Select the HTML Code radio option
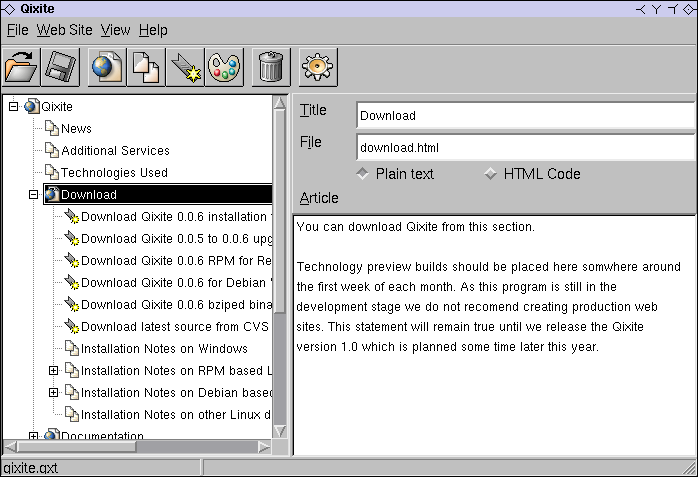 click(x=491, y=174)
